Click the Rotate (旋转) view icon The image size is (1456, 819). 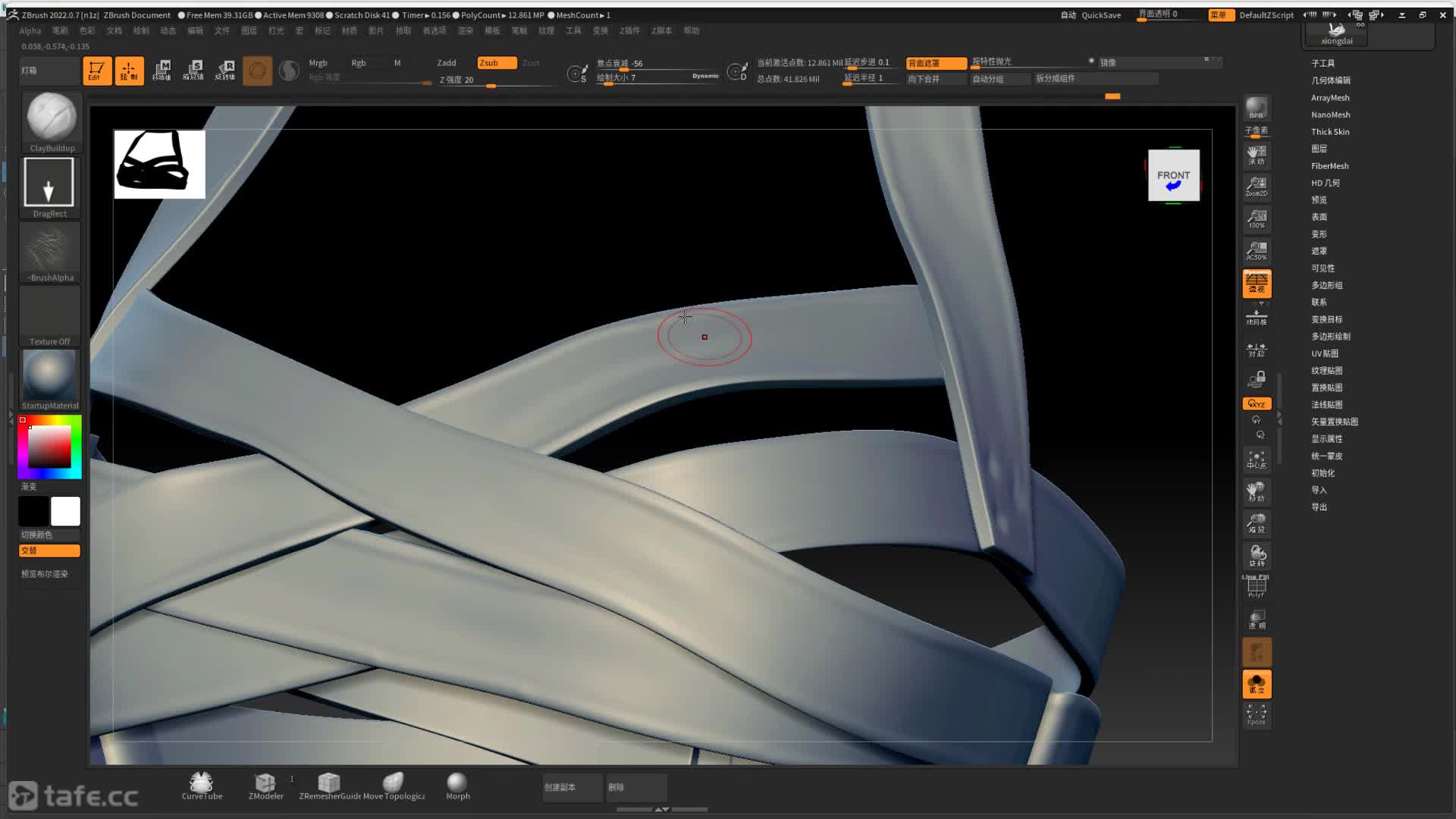1257,556
